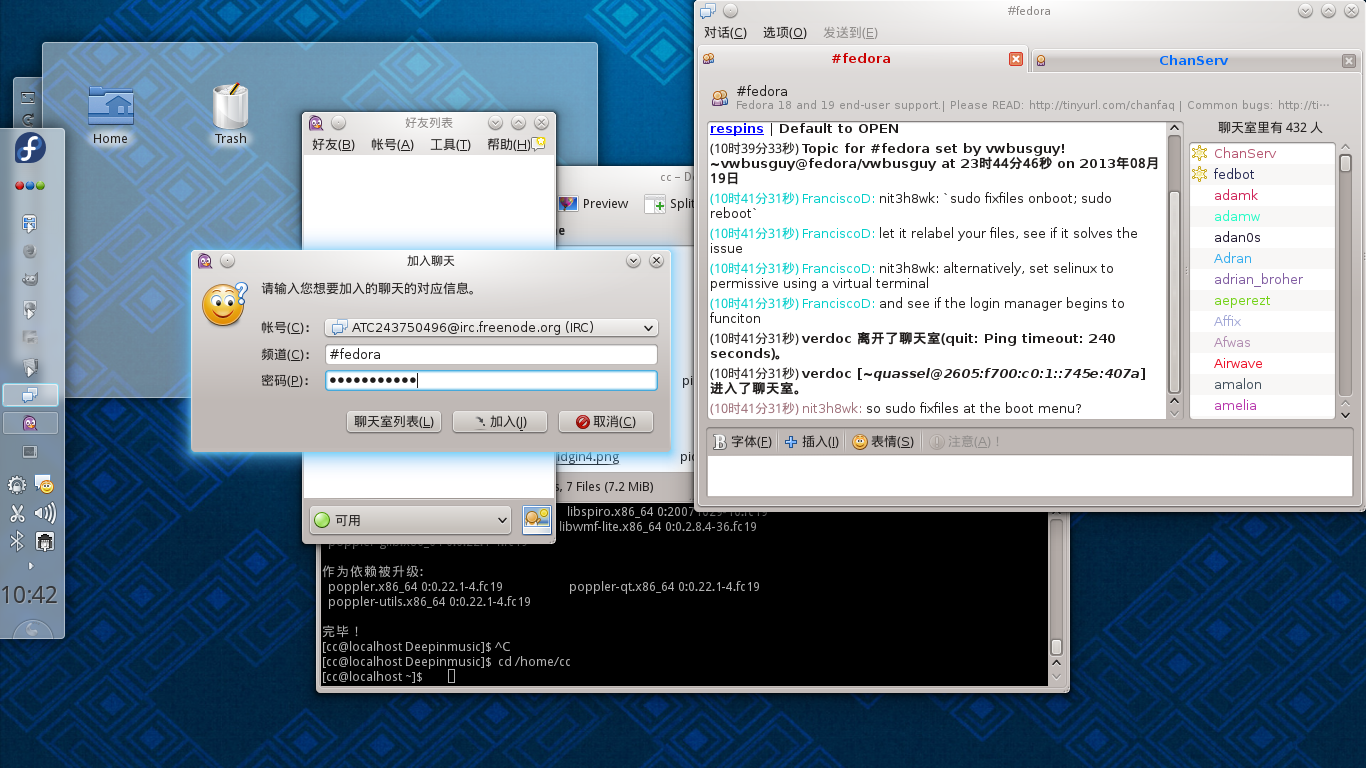Open the 工具(T) menu
Image resolution: width=1366 pixels, height=768 pixels.
coord(450,145)
